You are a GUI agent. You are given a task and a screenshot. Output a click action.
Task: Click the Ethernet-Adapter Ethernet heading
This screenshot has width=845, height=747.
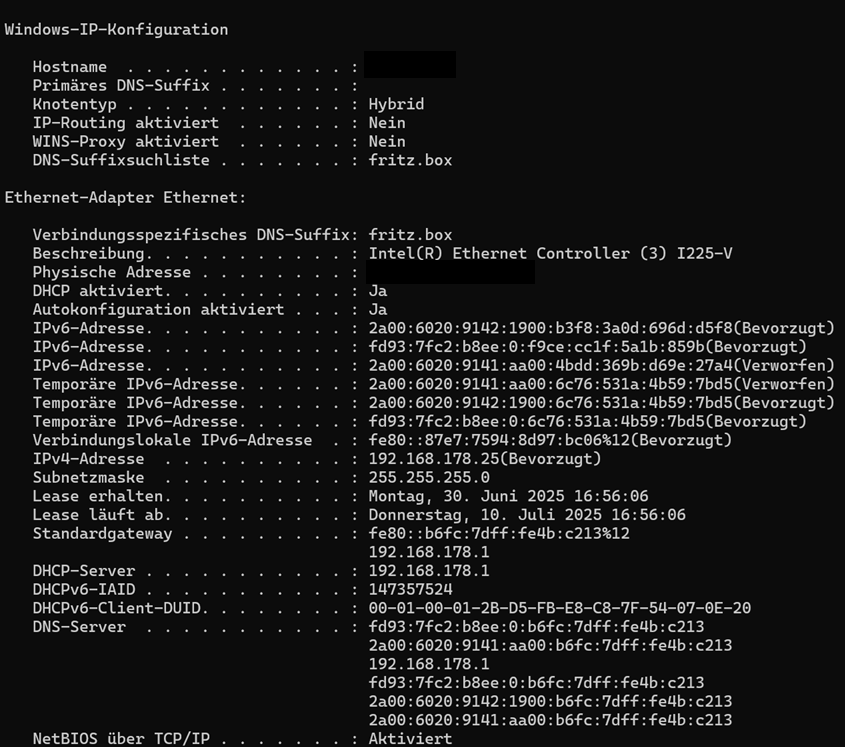click(125, 197)
